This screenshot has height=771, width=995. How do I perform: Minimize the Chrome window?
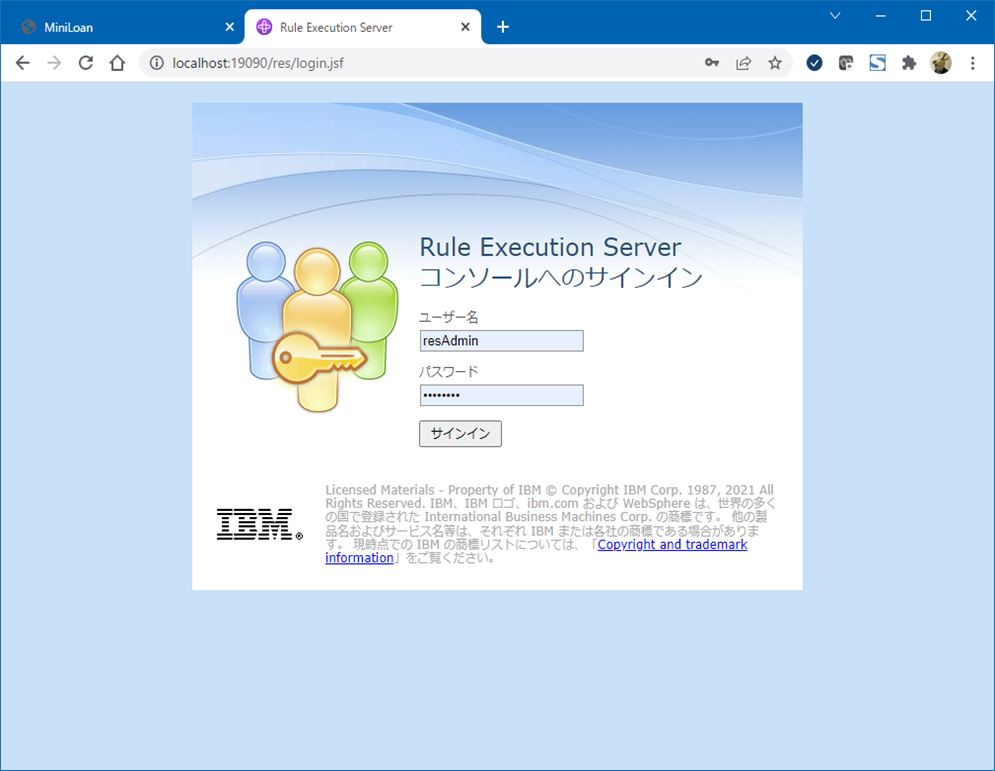pyautogui.click(x=880, y=16)
